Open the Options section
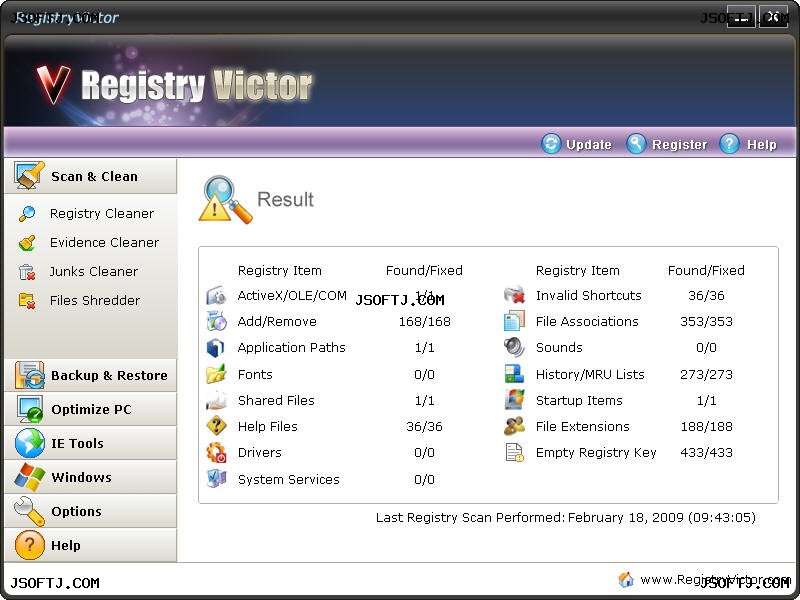 pyautogui.click(x=90, y=511)
